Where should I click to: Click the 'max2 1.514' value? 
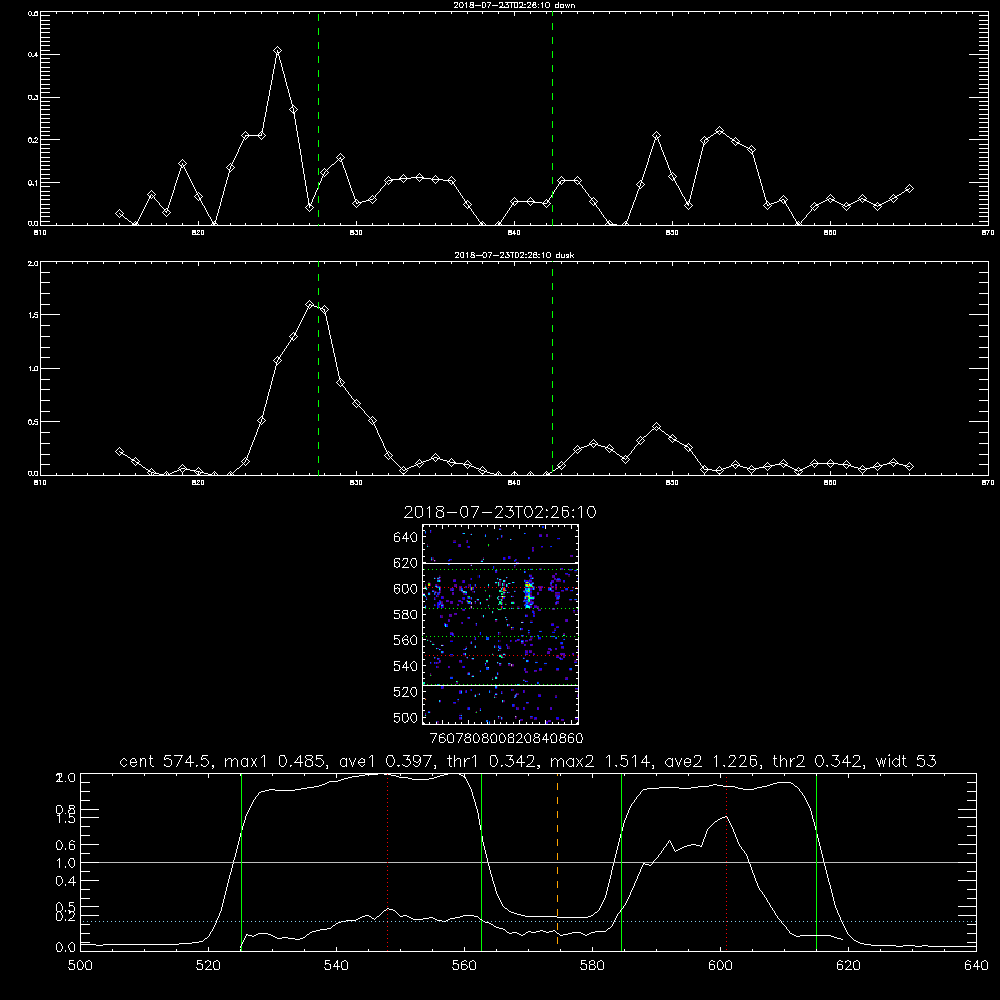[599, 761]
